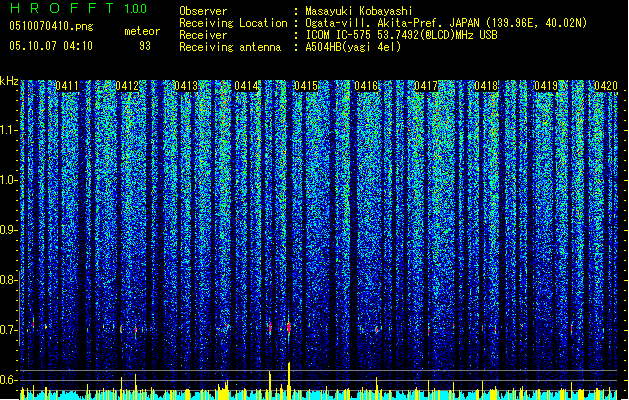Click the 0.7 frequency axis label
Viewport: 629px width, 400px height.
click(x=8, y=330)
